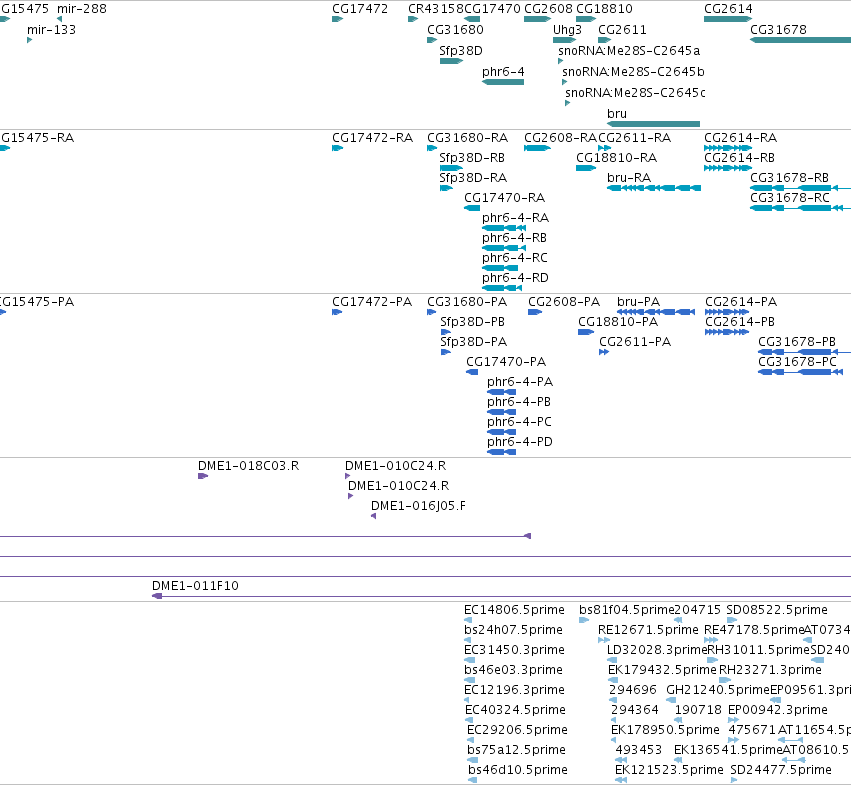The width and height of the screenshot is (851, 785).
Task: Click the EC29206.5prime EST label
Action: 517,730
